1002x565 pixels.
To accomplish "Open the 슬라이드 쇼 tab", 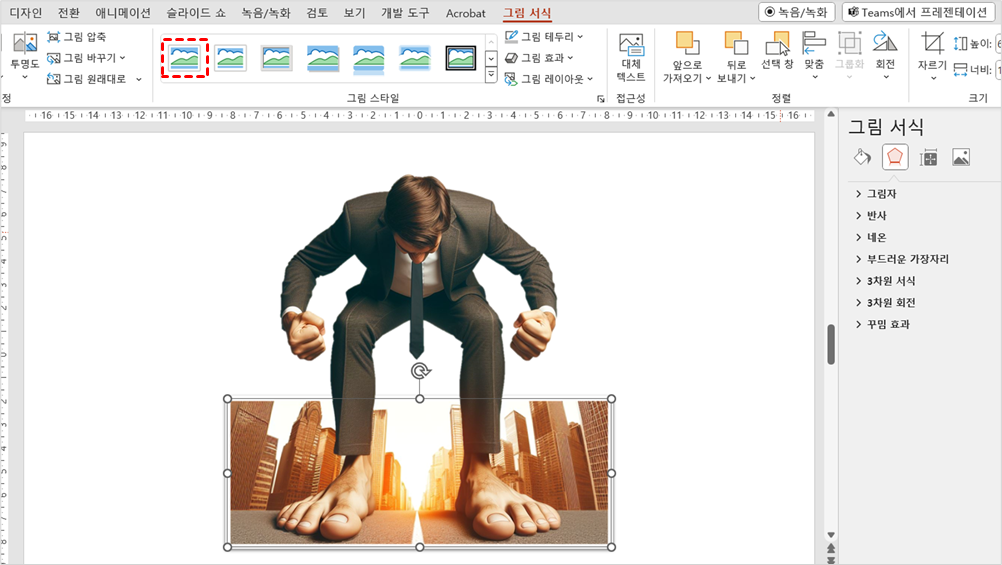I will point(196,13).
